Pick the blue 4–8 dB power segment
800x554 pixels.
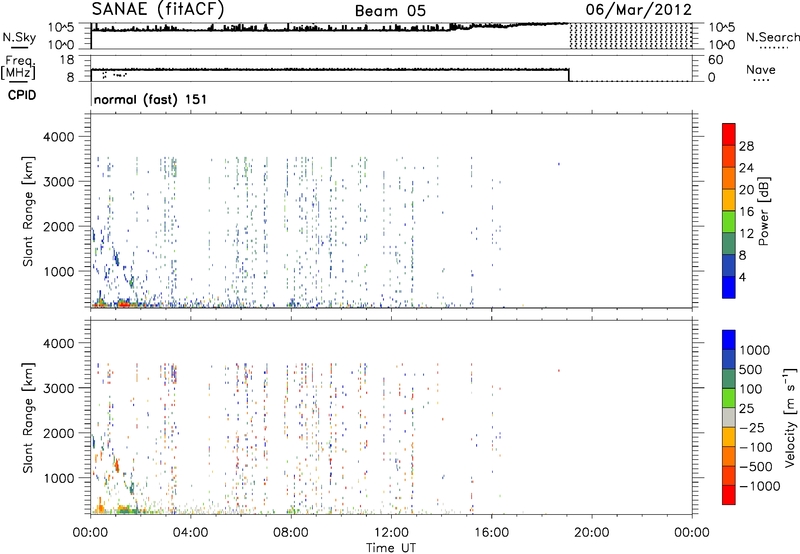click(x=729, y=265)
